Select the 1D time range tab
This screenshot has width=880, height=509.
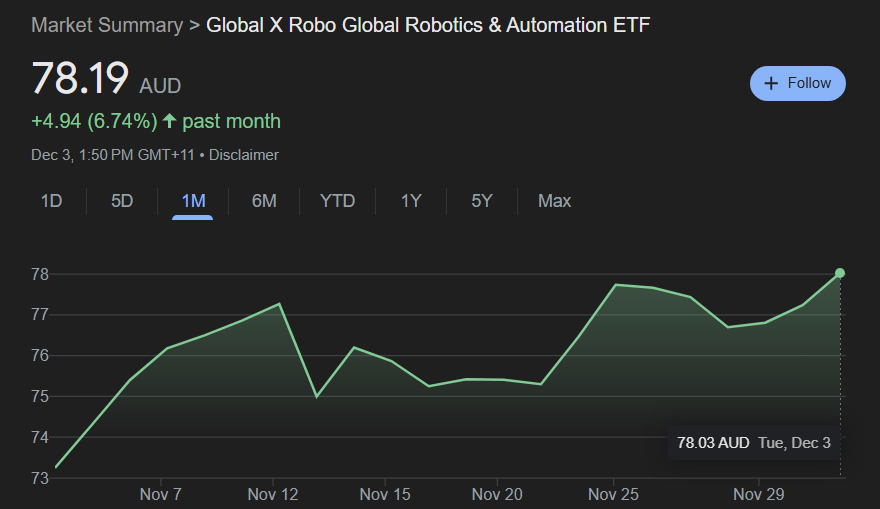[51, 201]
